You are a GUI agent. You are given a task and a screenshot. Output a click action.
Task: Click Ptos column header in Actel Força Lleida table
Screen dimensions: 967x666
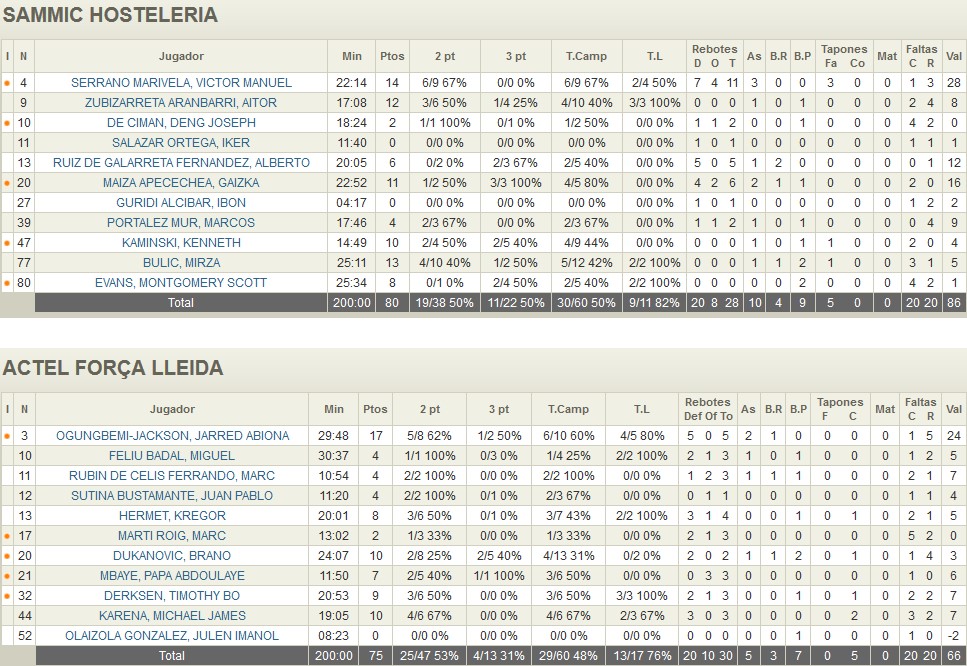375,409
